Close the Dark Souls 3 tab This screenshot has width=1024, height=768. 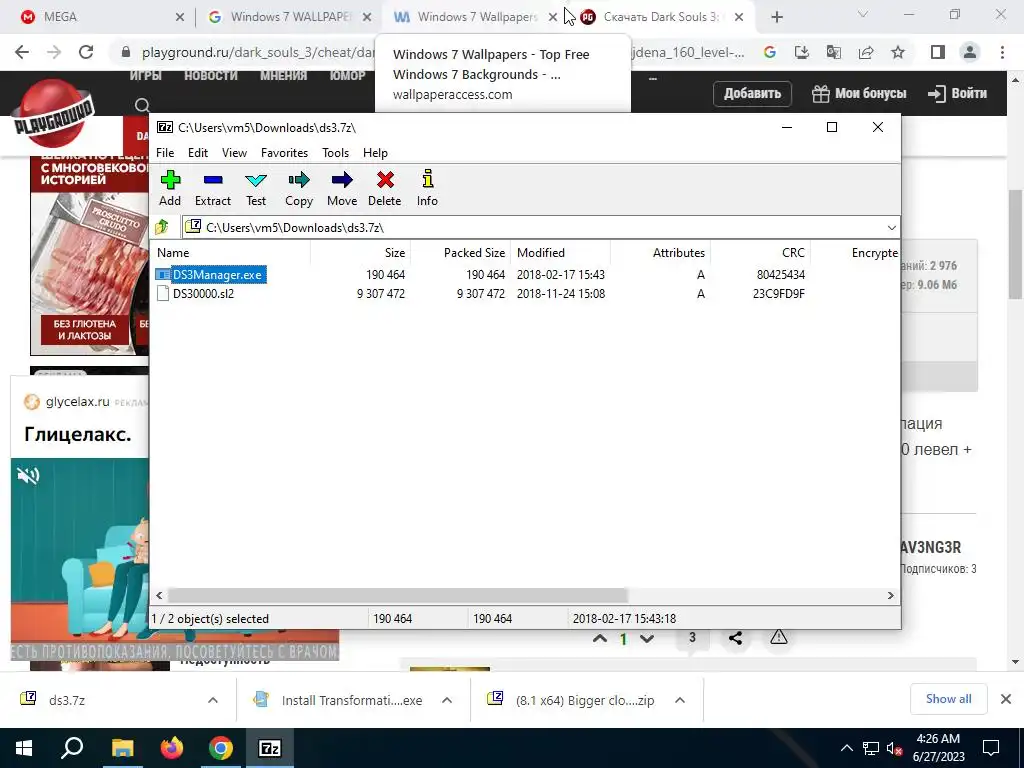coord(739,17)
